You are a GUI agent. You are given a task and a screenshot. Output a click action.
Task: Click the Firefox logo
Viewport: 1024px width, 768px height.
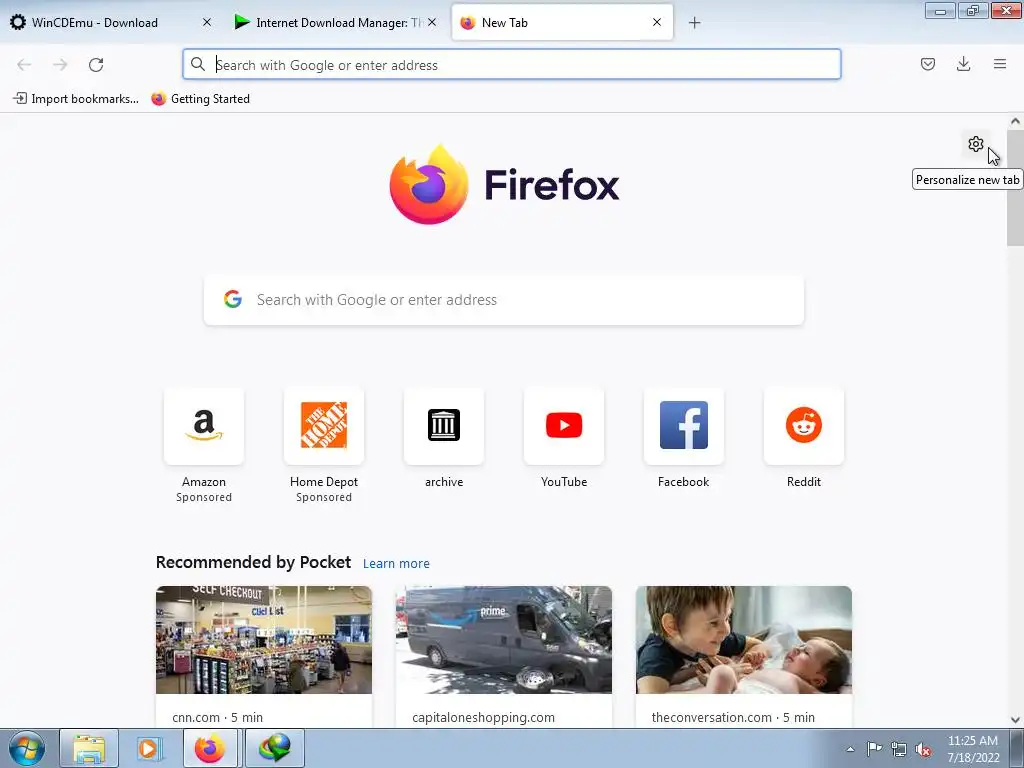[x=504, y=185]
